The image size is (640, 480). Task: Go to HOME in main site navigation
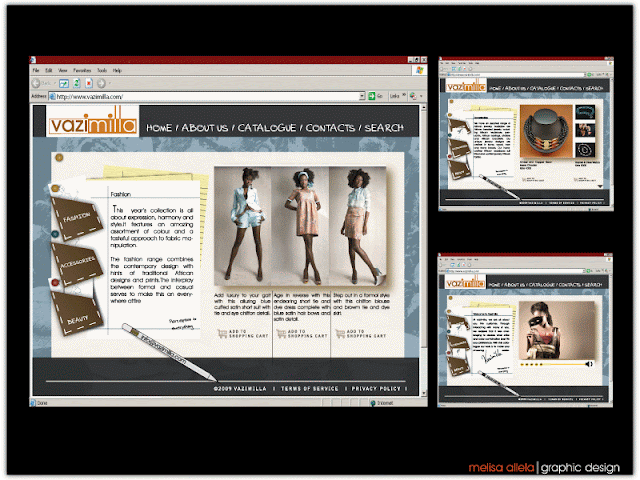click(x=159, y=128)
